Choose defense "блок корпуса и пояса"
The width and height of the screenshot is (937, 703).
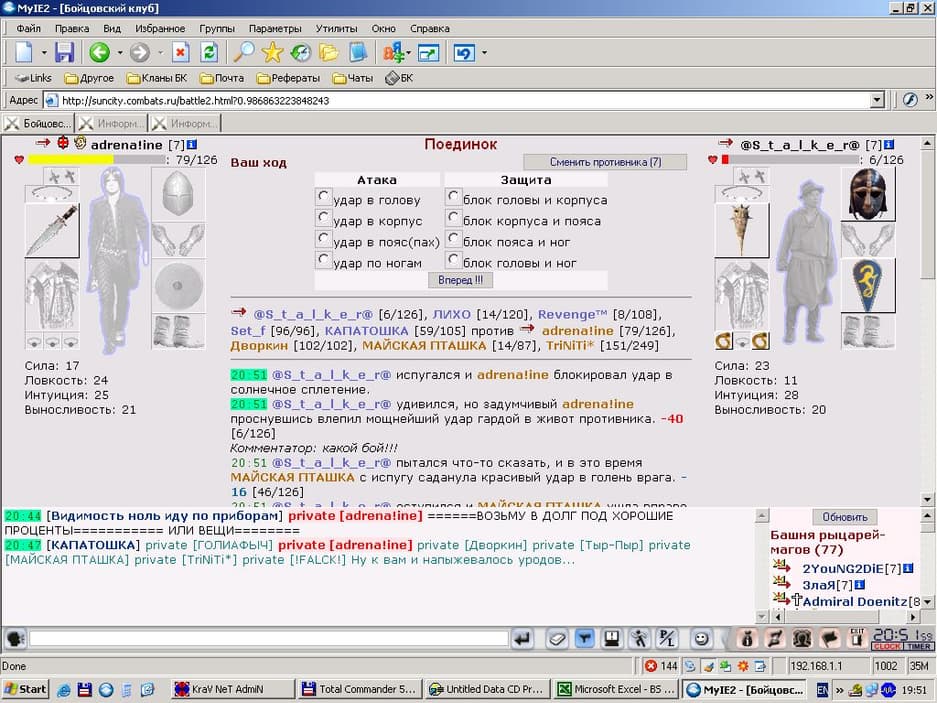[x=454, y=219]
